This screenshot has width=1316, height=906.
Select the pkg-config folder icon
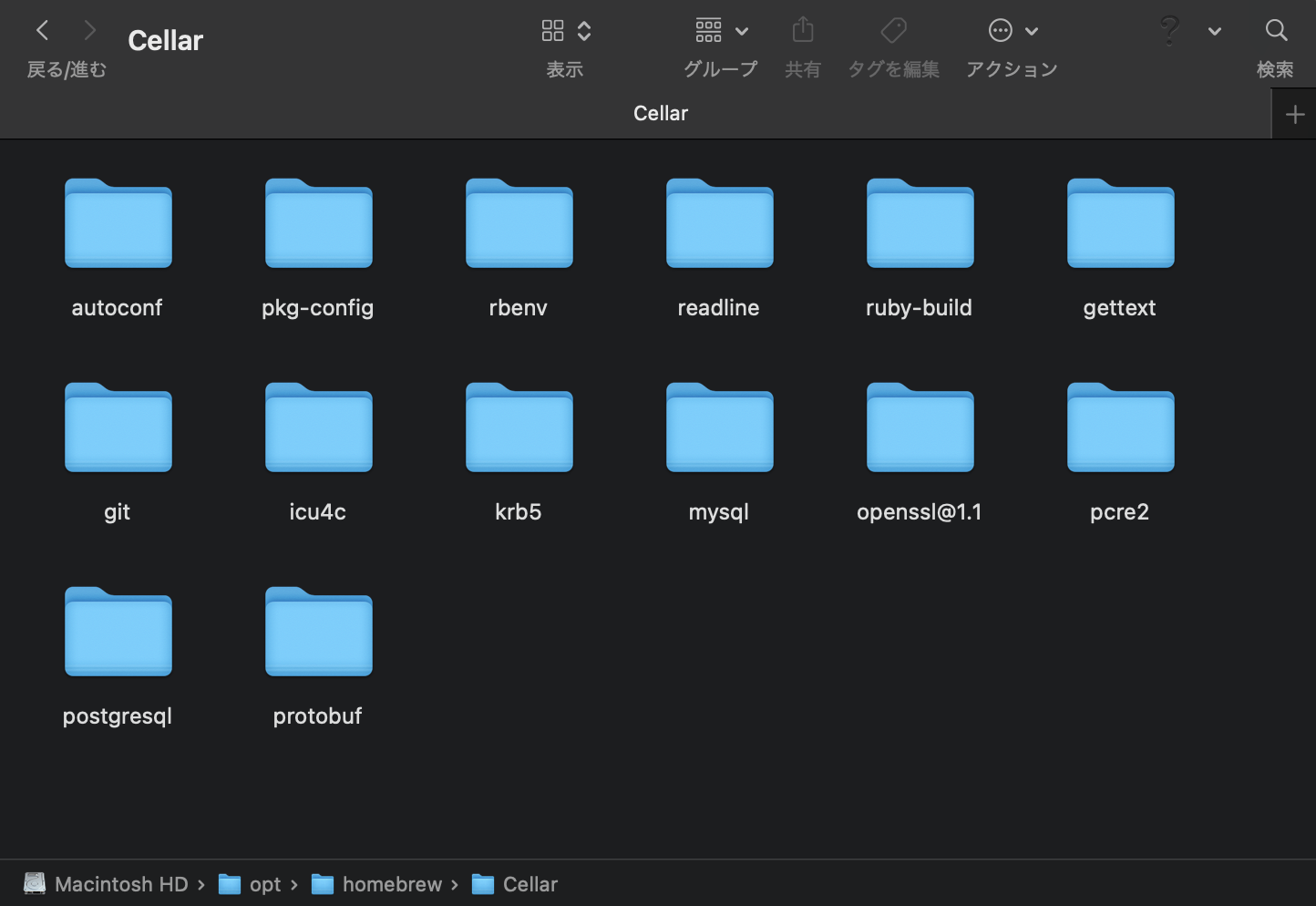pos(319,223)
